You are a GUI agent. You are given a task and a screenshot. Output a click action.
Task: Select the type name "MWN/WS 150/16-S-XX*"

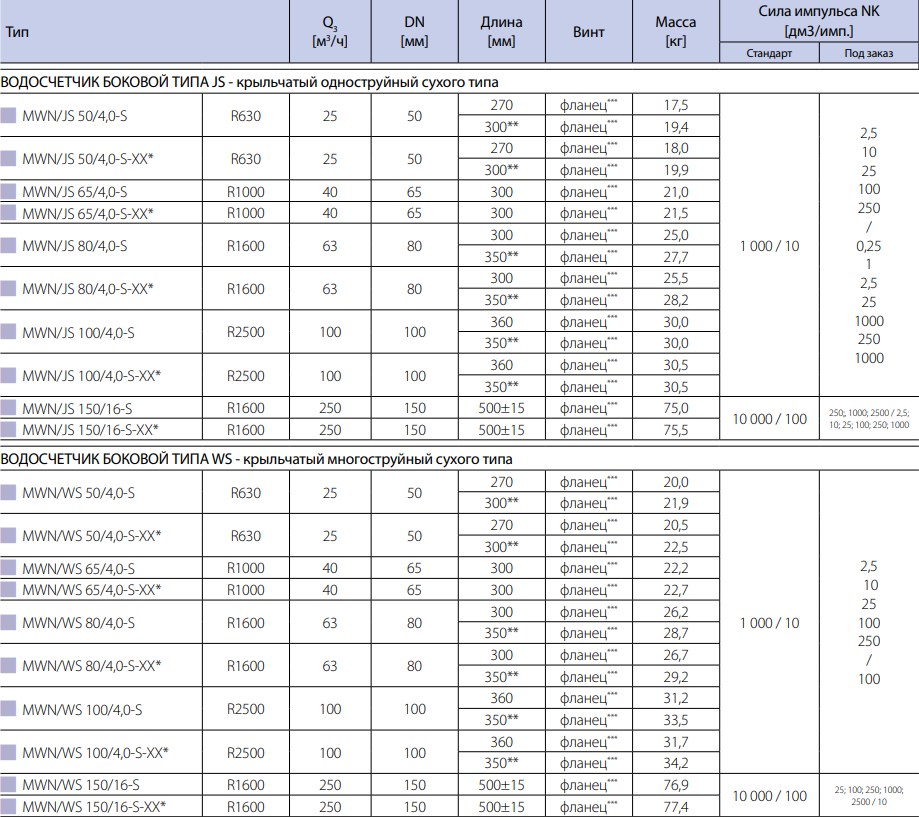pyautogui.click(x=94, y=807)
